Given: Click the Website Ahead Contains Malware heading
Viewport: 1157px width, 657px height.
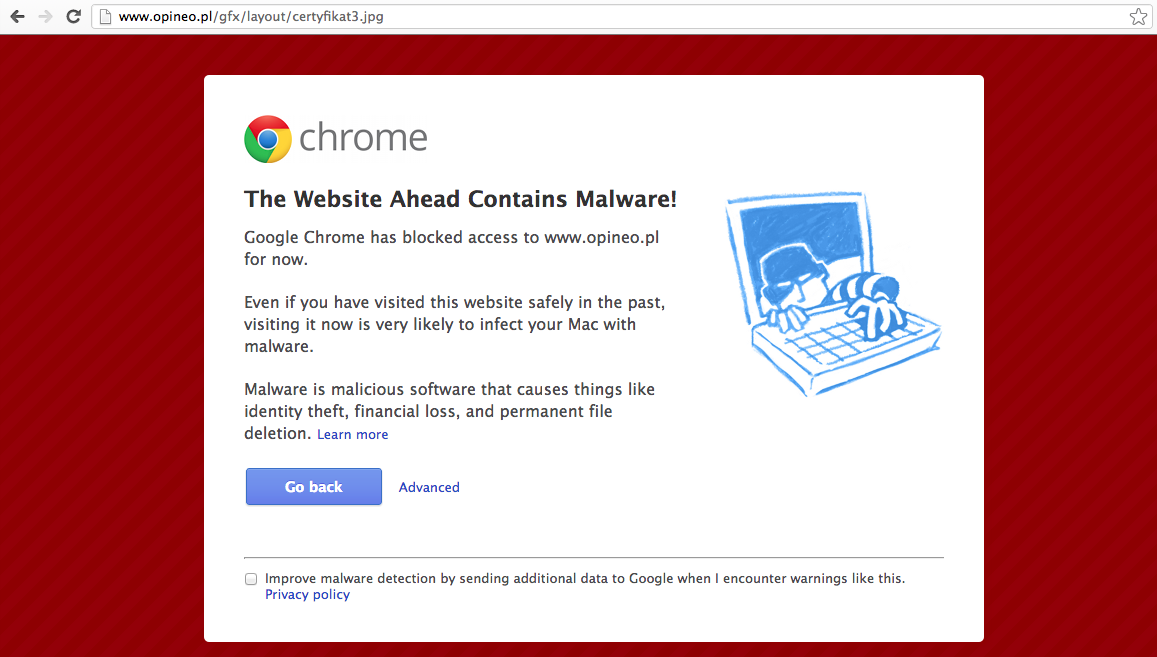Looking at the screenshot, I should pyautogui.click(x=460, y=199).
